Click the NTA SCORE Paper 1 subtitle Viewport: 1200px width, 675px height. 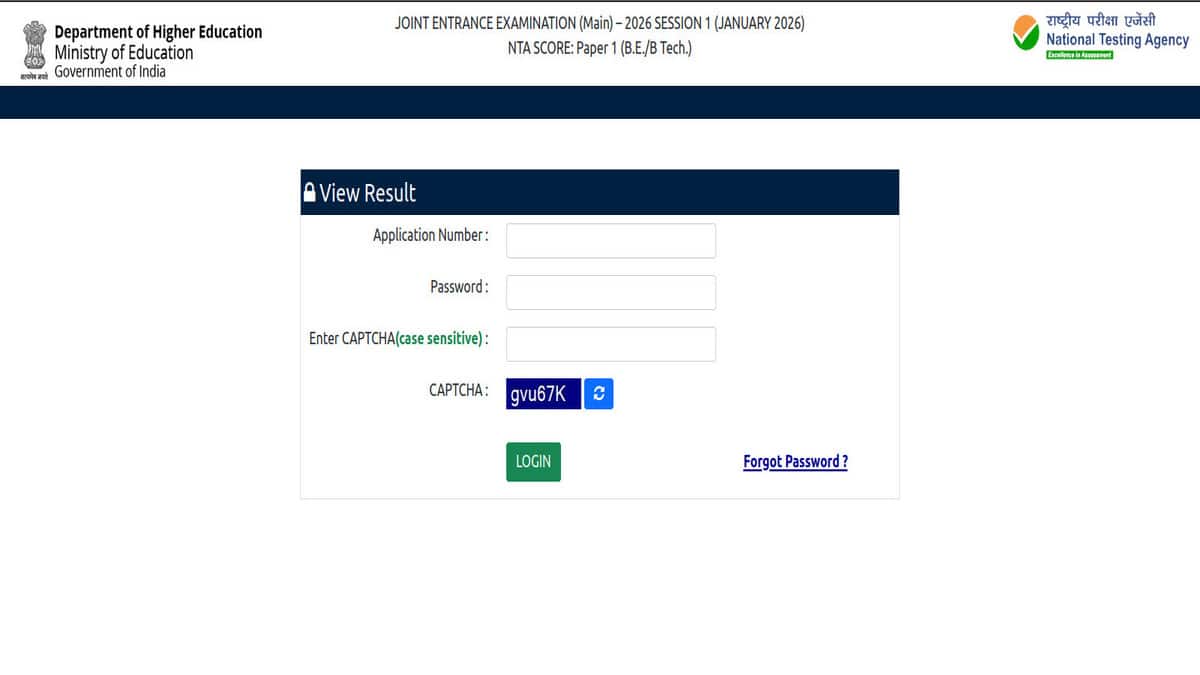(599, 49)
